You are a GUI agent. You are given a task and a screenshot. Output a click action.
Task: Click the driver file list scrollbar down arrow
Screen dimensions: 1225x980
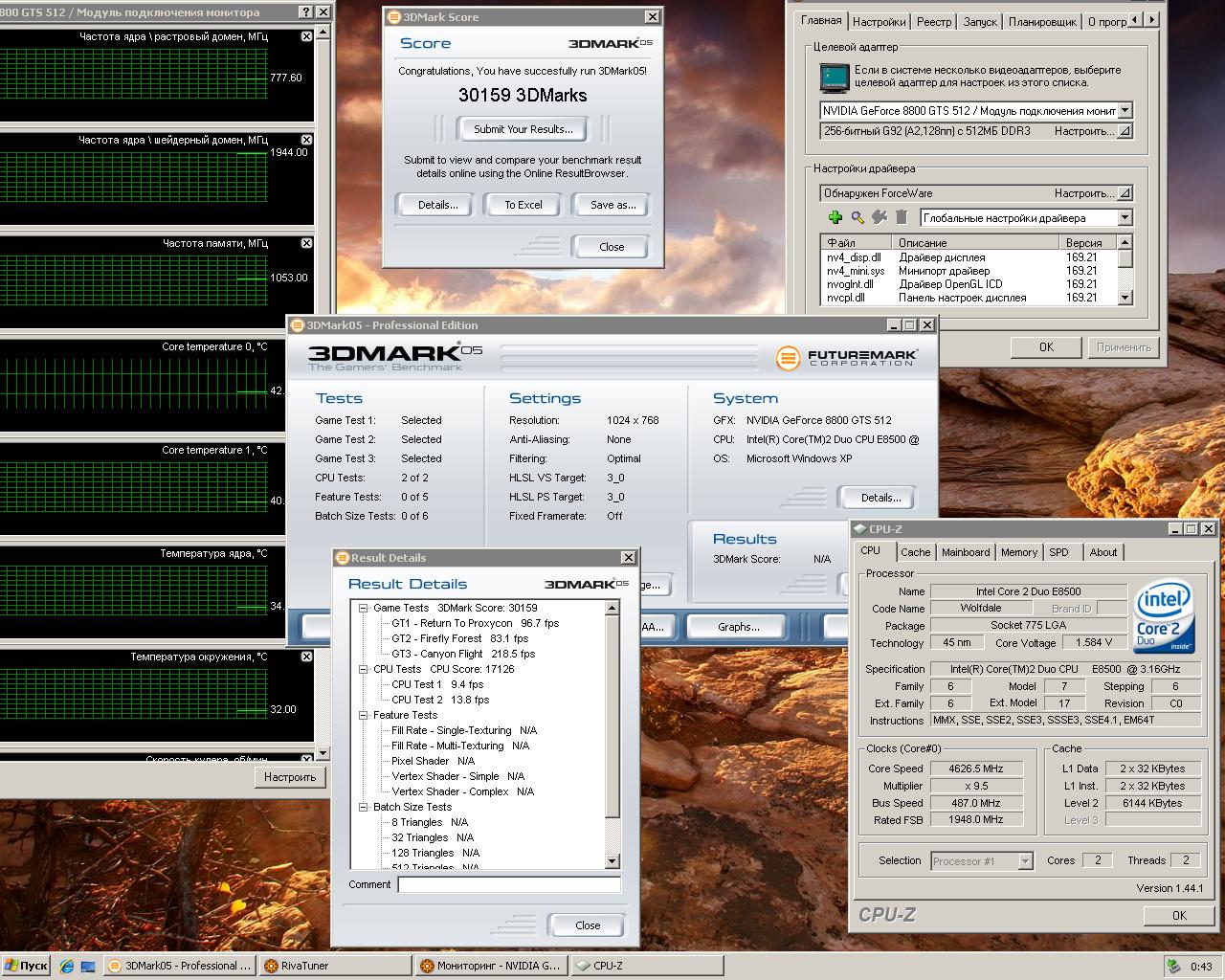coord(1125,298)
